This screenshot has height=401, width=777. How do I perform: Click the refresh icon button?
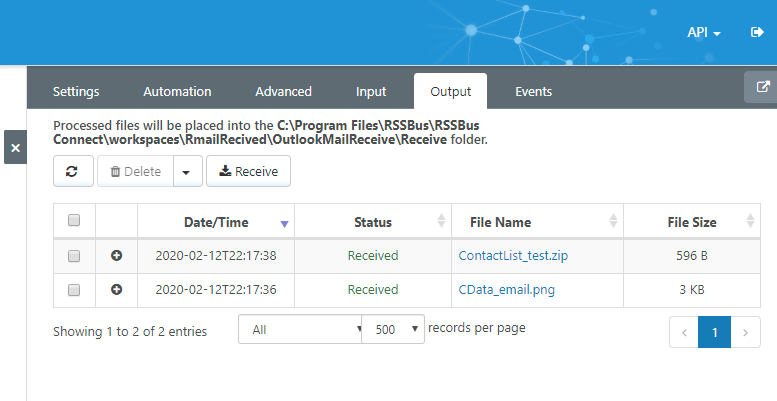(x=72, y=172)
